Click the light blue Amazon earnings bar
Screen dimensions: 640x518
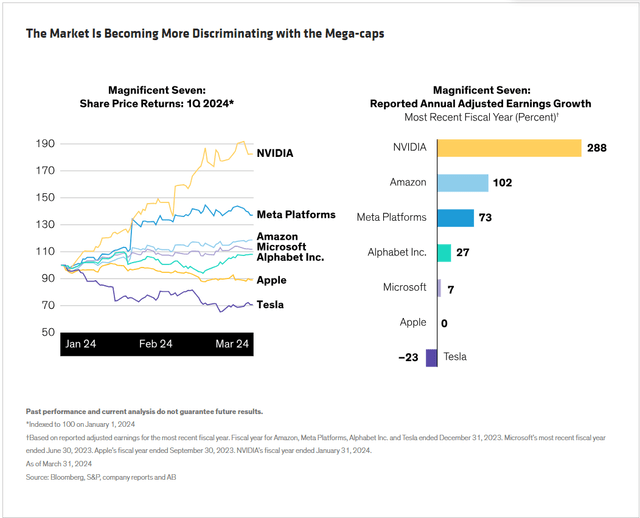pyautogui.click(x=463, y=183)
